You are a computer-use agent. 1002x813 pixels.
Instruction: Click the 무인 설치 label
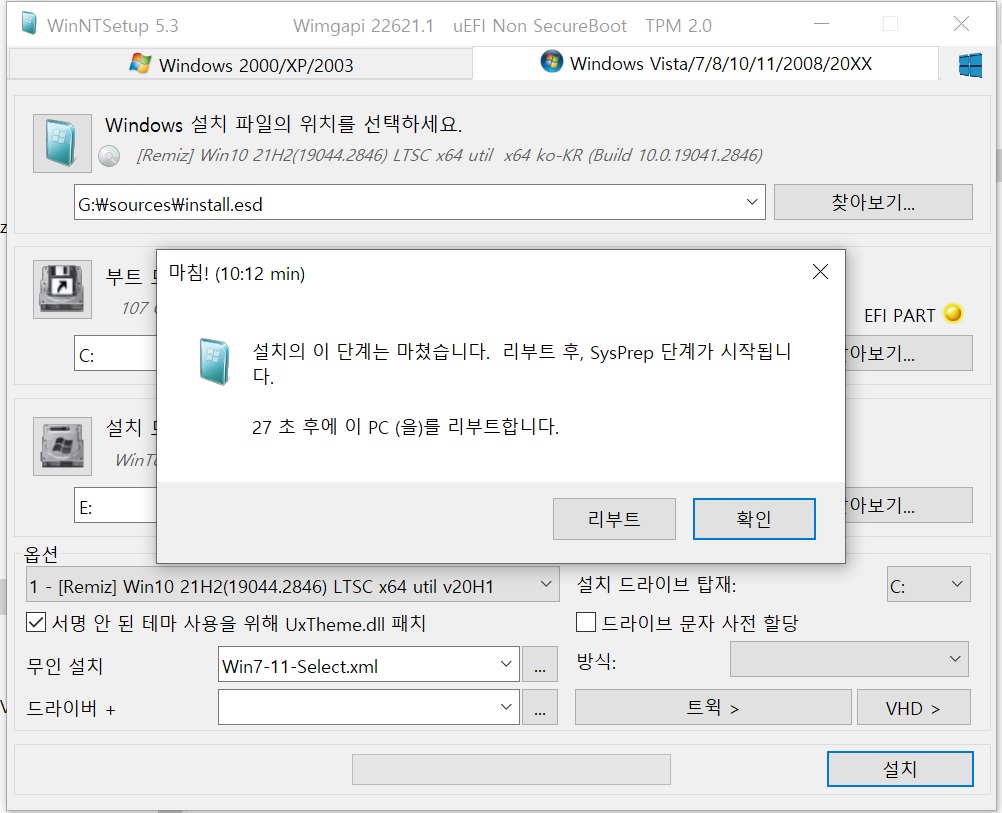click(65, 666)
